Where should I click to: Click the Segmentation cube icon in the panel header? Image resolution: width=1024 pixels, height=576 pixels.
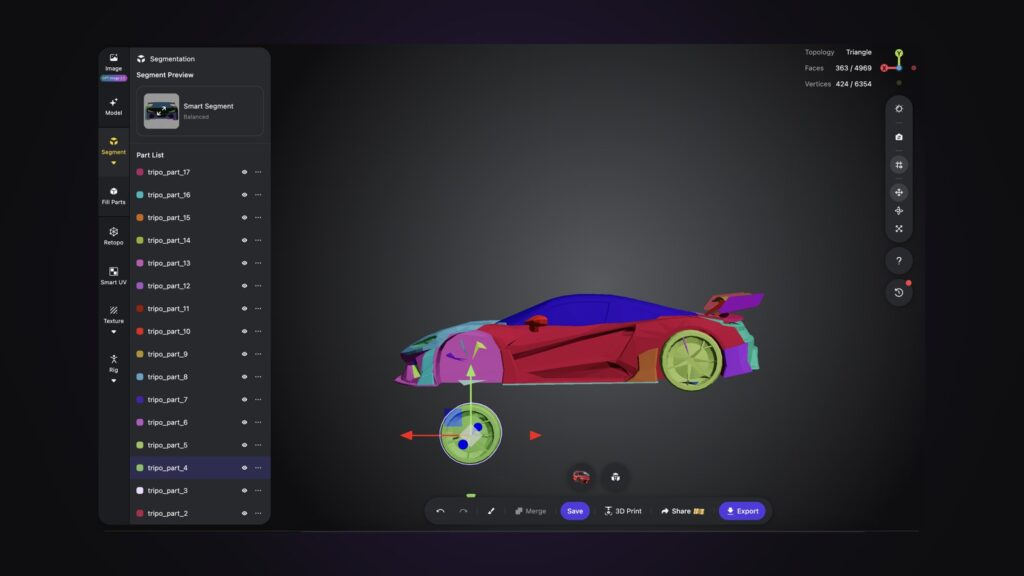141,59
